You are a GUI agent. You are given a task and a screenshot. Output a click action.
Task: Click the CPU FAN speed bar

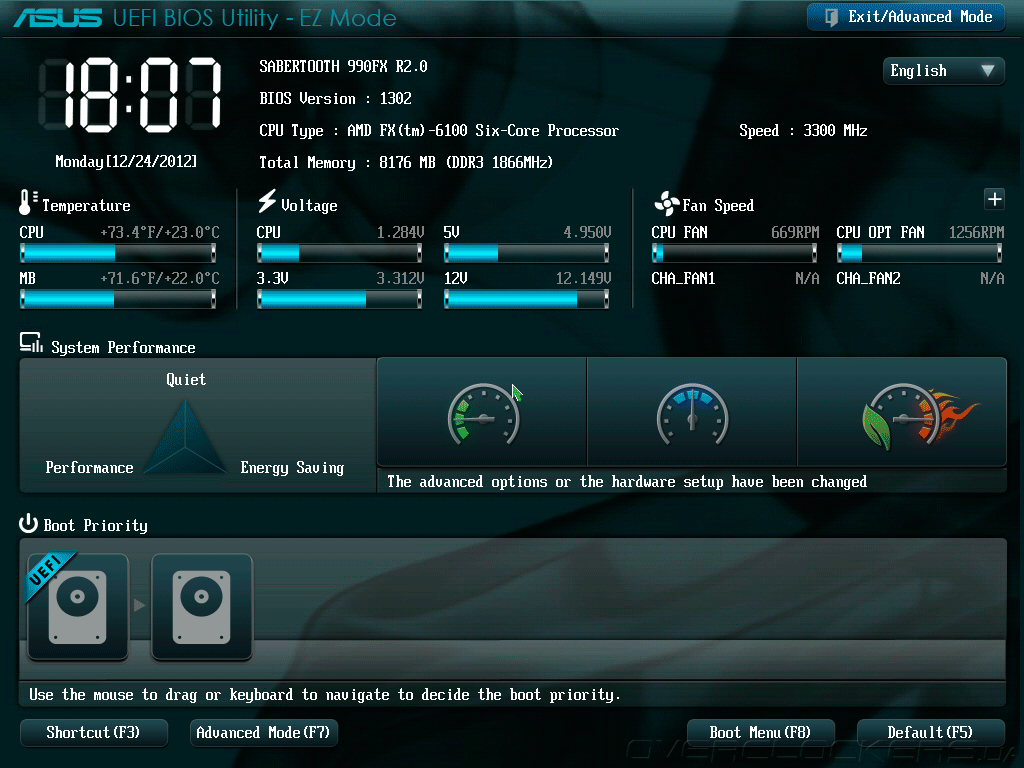coord(735,252)
